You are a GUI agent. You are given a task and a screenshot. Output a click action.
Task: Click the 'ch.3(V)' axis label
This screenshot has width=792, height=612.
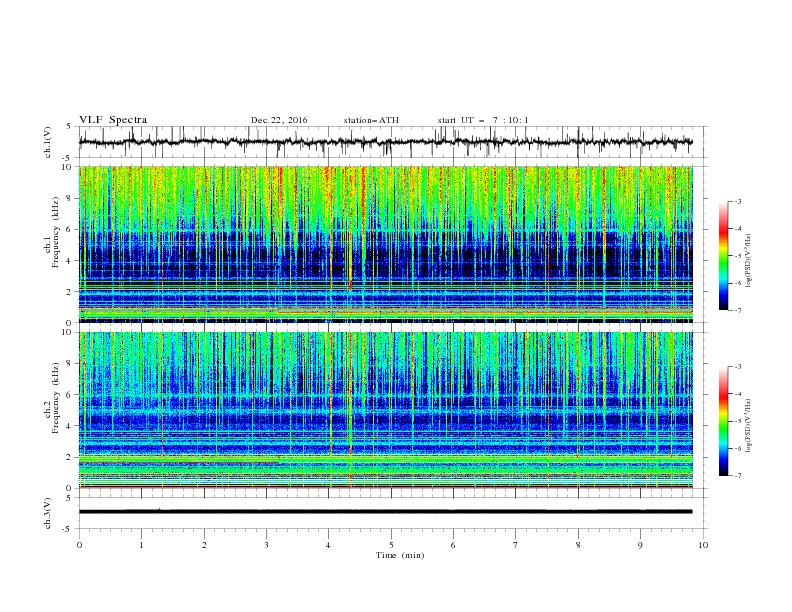(x=48, y=513)
